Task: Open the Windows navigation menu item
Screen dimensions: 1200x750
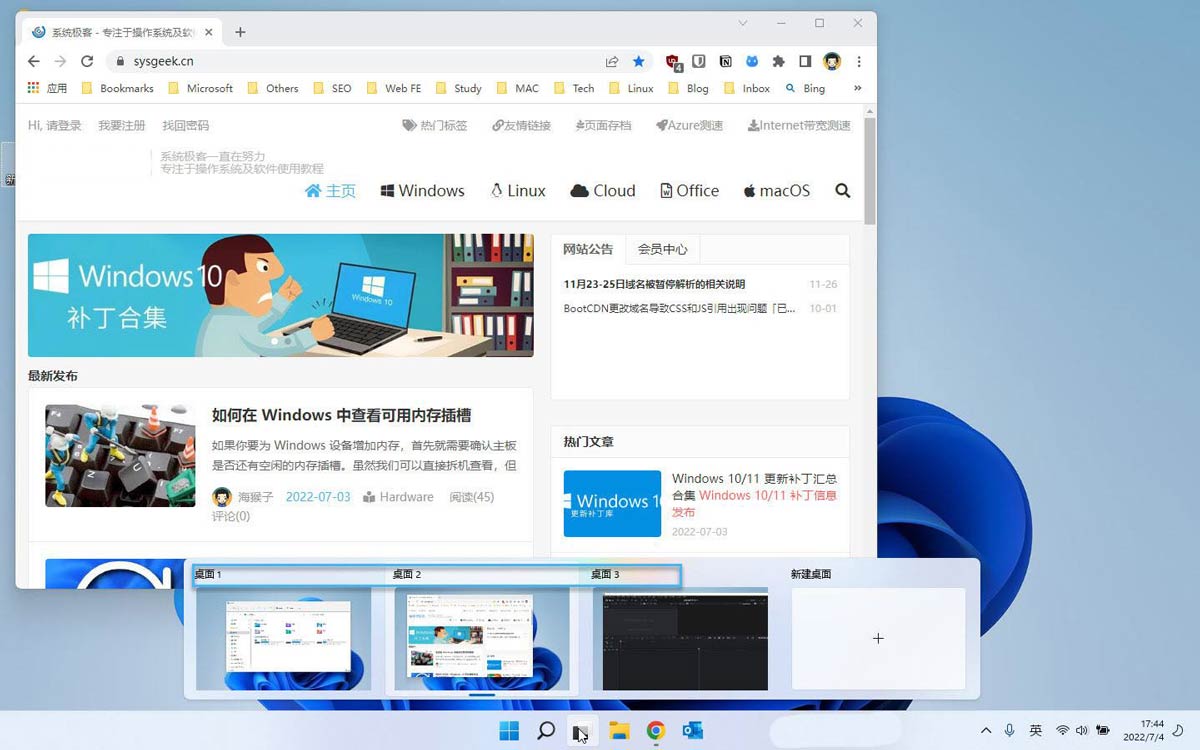Action: [422, 191]
